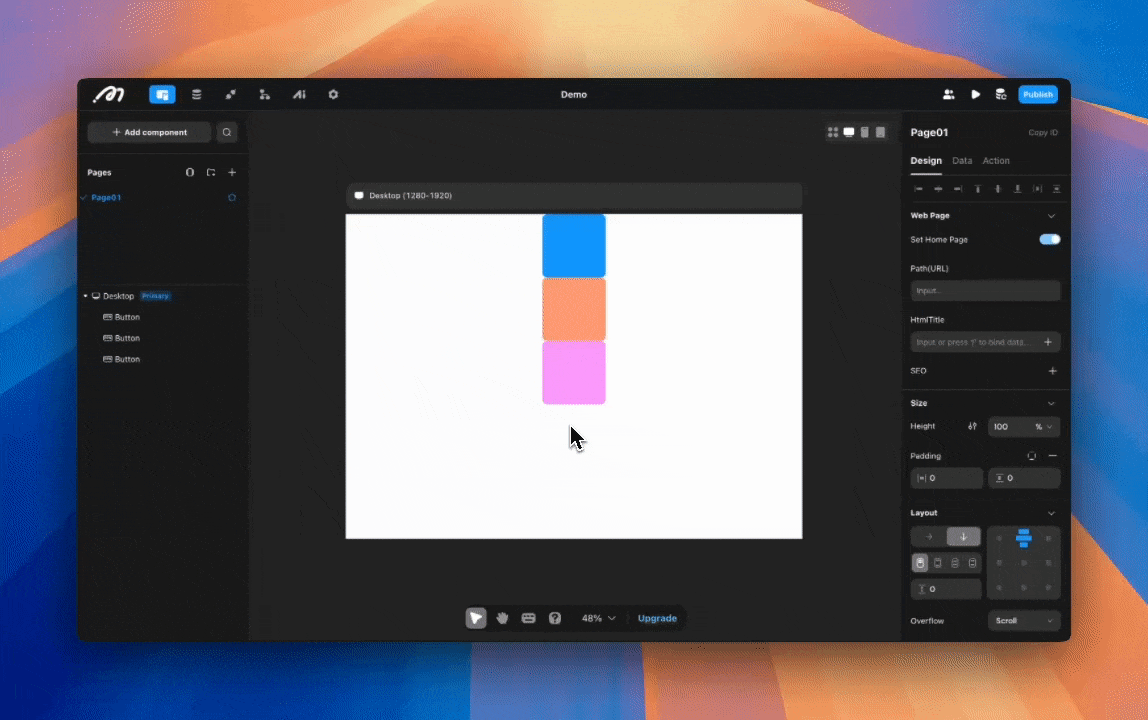Screen dimensions: 1148x720
Task: Click the search icon next to Add component
Action: pyautogui.click(x=227, y=133)
